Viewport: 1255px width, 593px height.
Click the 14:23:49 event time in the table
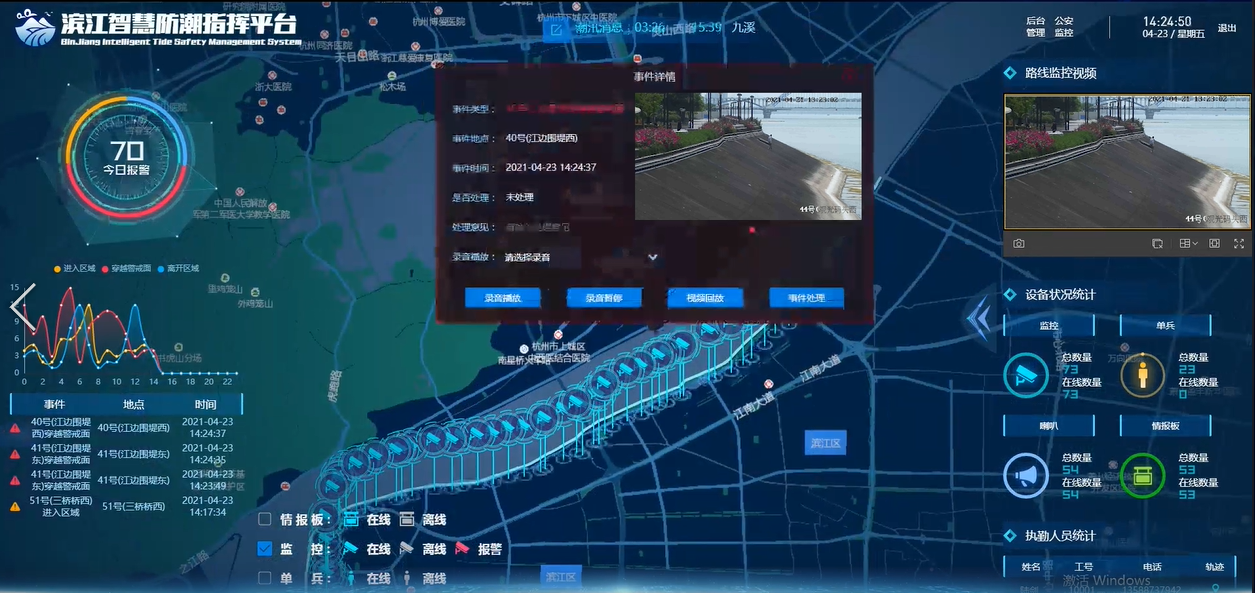click(207, 486)
